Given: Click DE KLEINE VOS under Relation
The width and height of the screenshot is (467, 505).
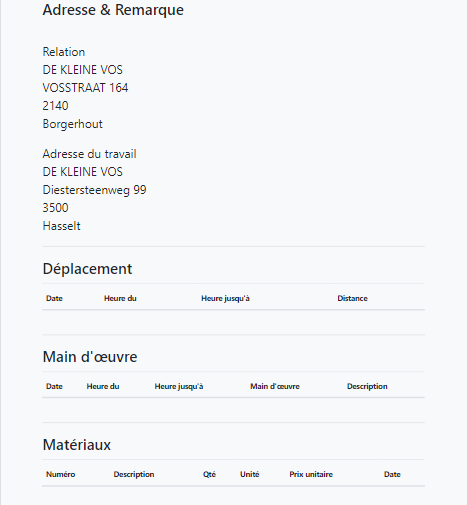Looking at the screenshot, I should click(x=82, y=70).
